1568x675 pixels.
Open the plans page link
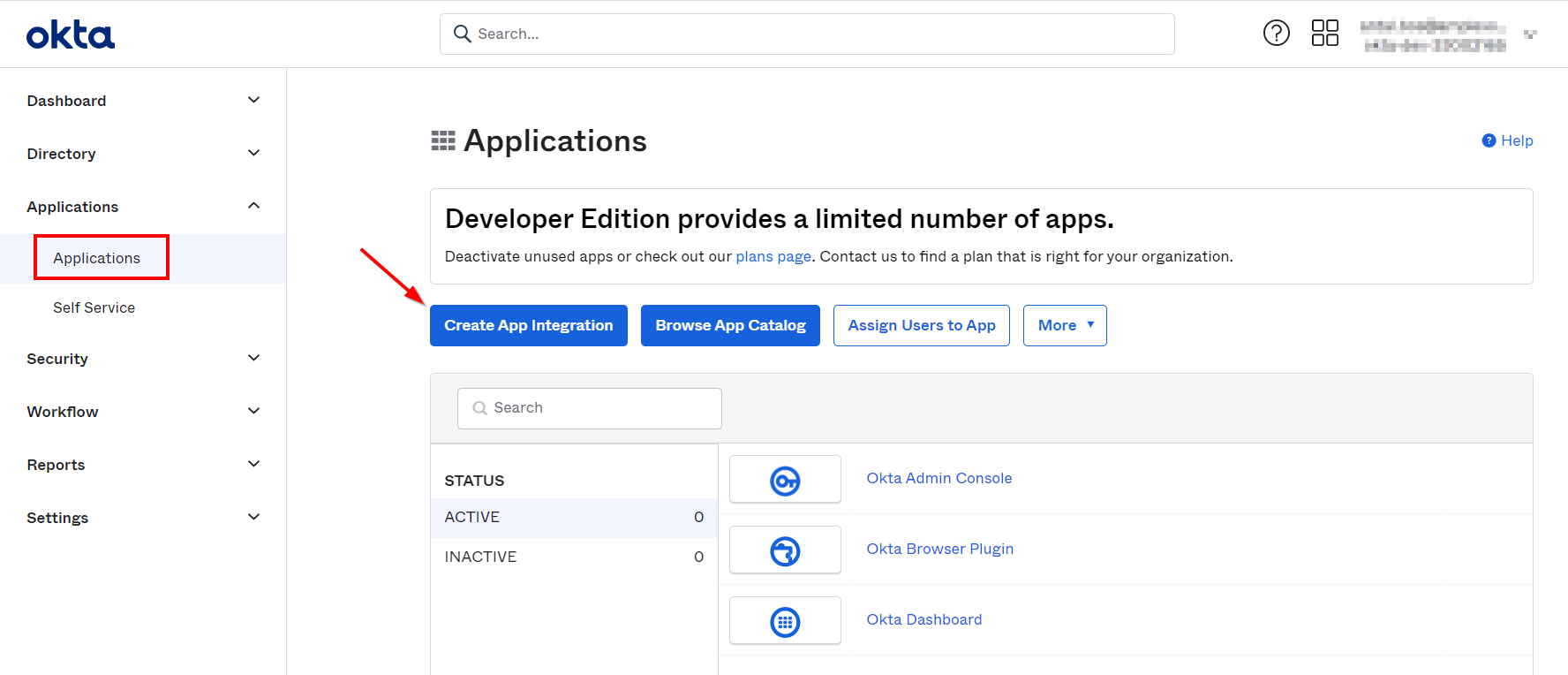coord(773,256)
